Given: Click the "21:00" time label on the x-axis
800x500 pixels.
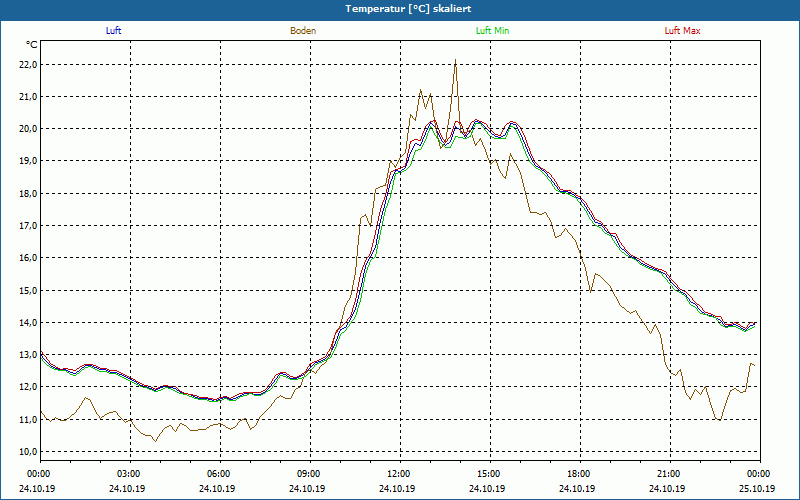Looking at the screenshot, I should click(x=670, y=474).
